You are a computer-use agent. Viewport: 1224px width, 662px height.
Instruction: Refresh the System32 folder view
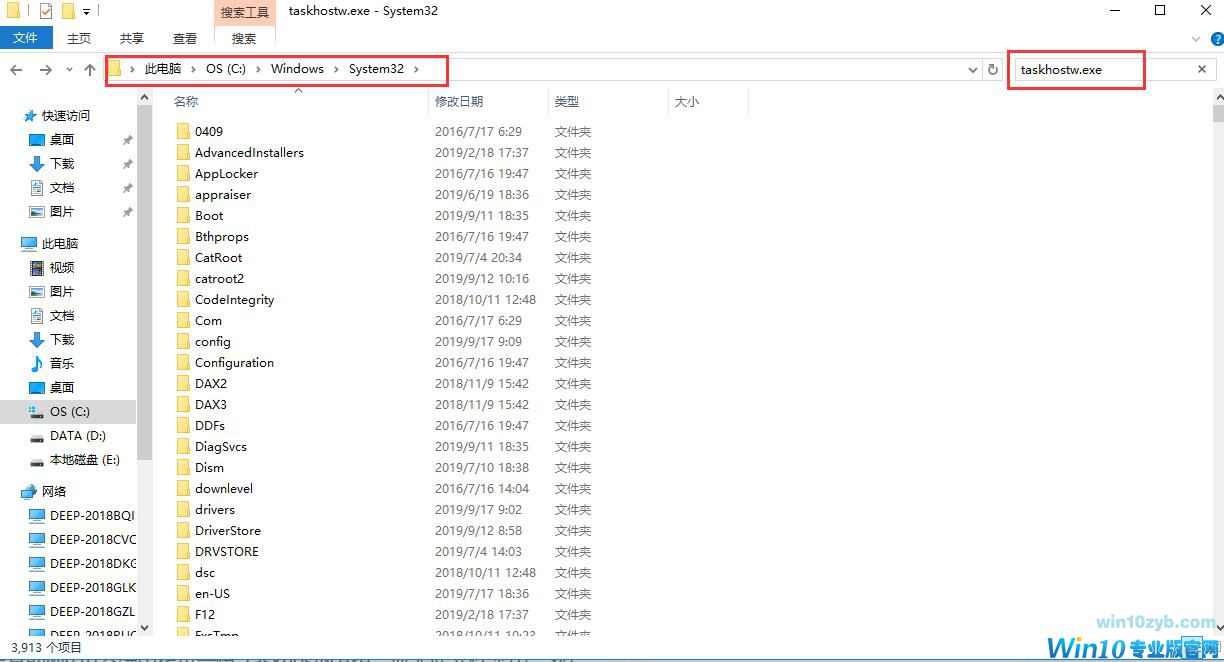coord(992,70)
